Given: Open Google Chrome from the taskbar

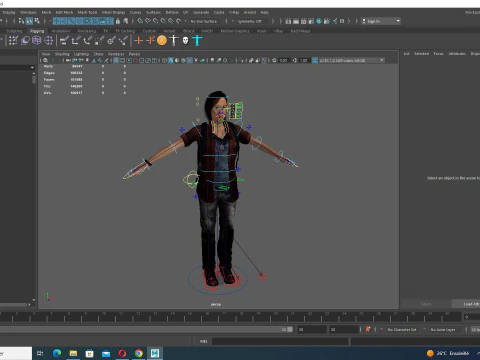Looking at the screenshot, I should tap(139, 353).
